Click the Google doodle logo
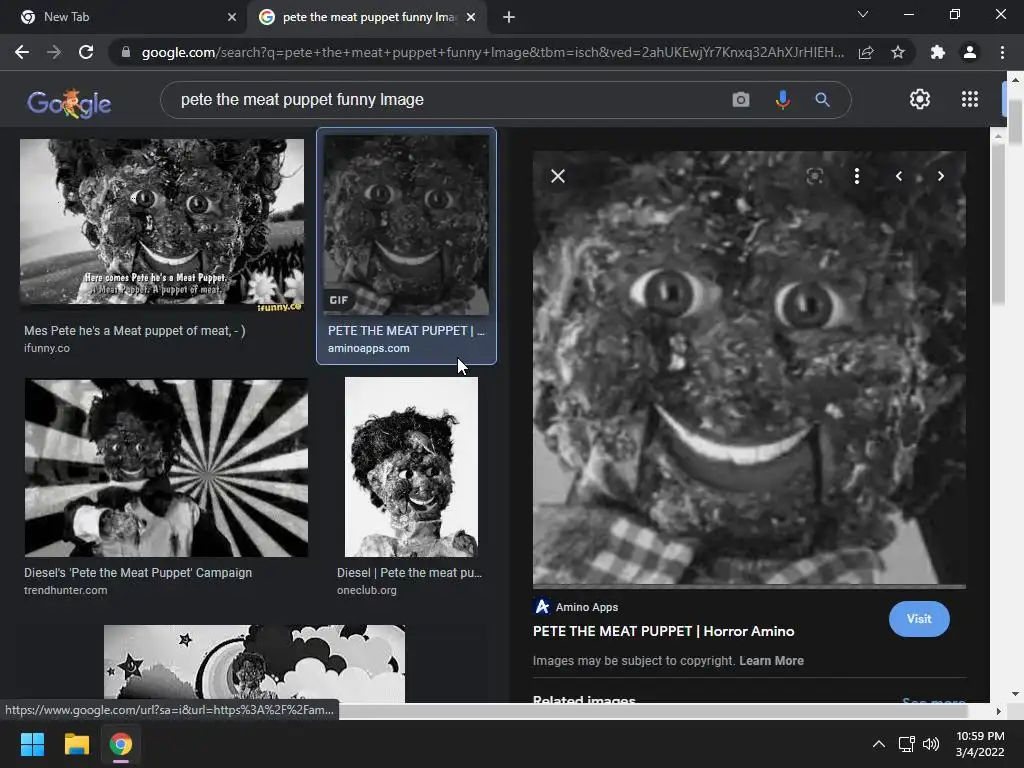The height and width of the screenshot is (768, 1024). coord(69,103)
